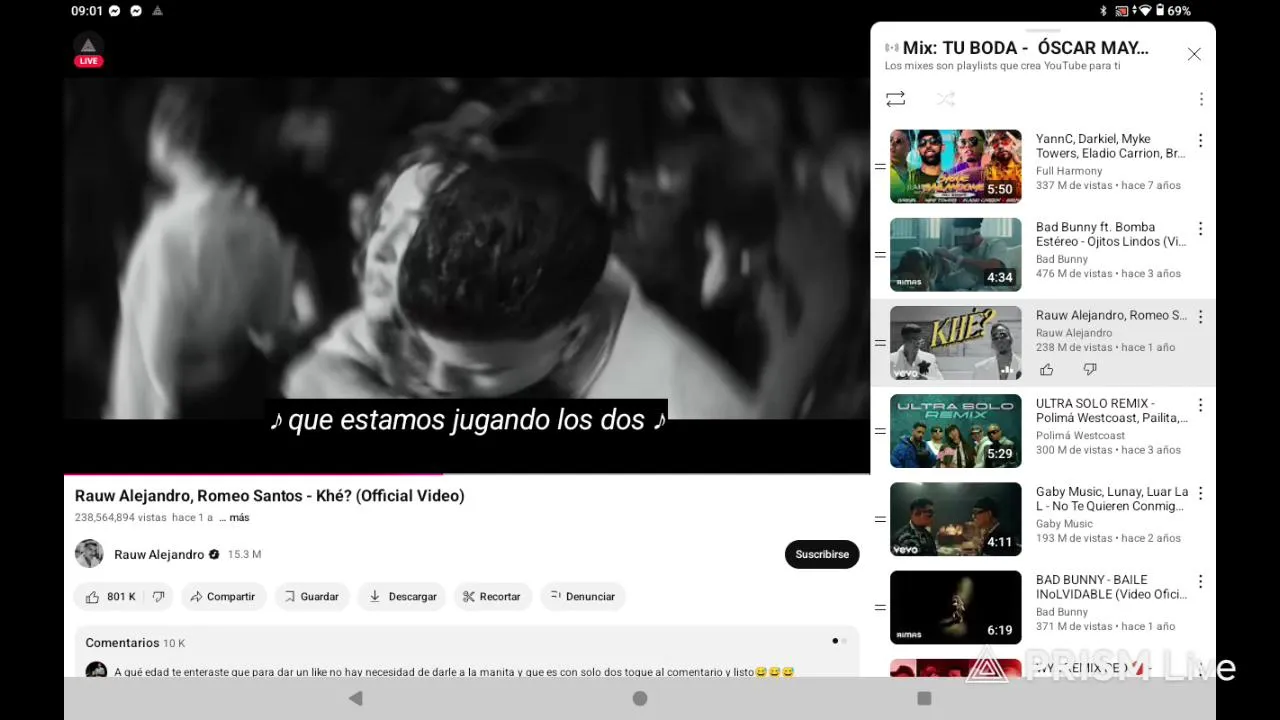Open options for ULTRA SOLO REMIX video

click(1200, 405)
